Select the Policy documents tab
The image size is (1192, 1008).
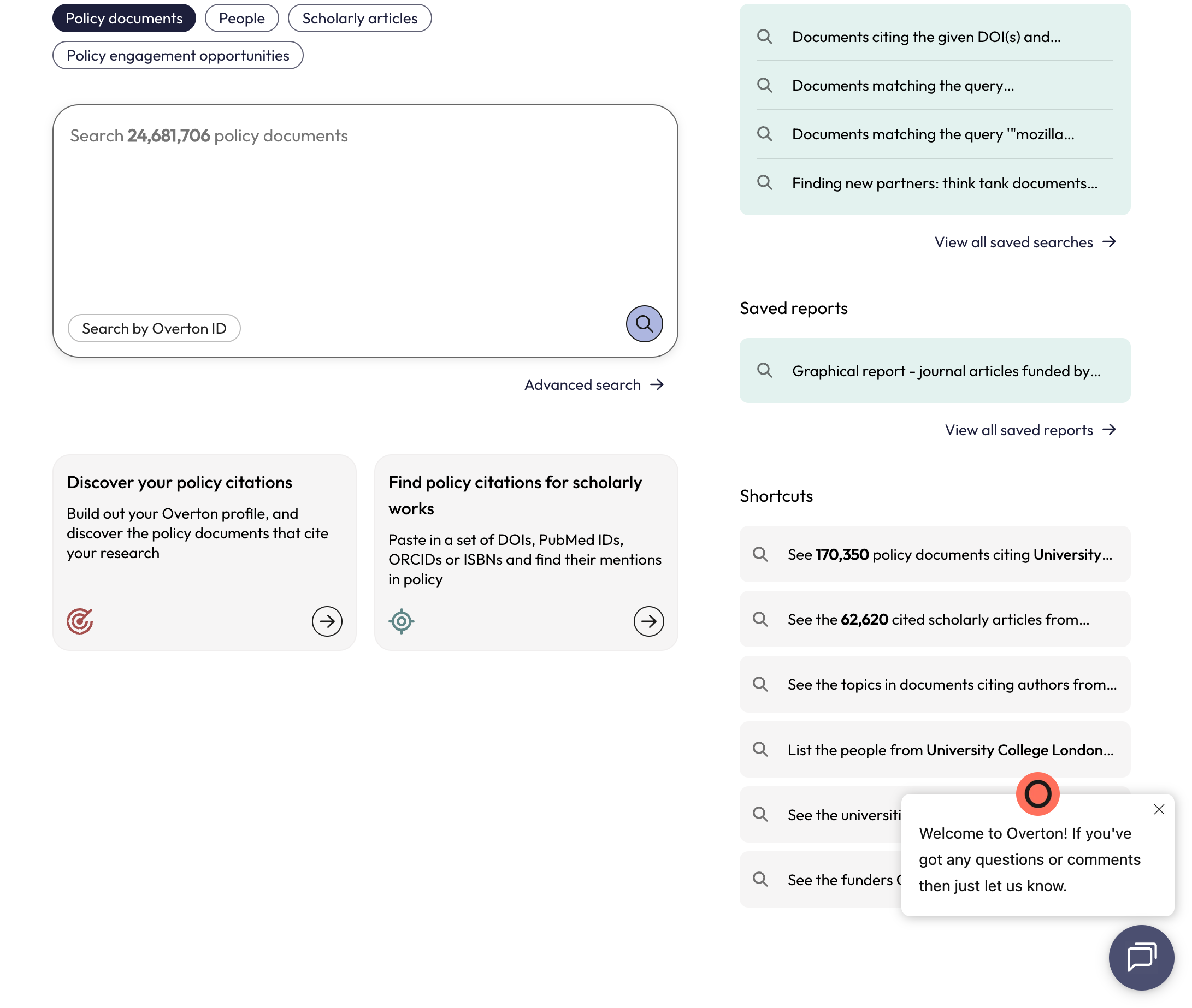point(124,18)
